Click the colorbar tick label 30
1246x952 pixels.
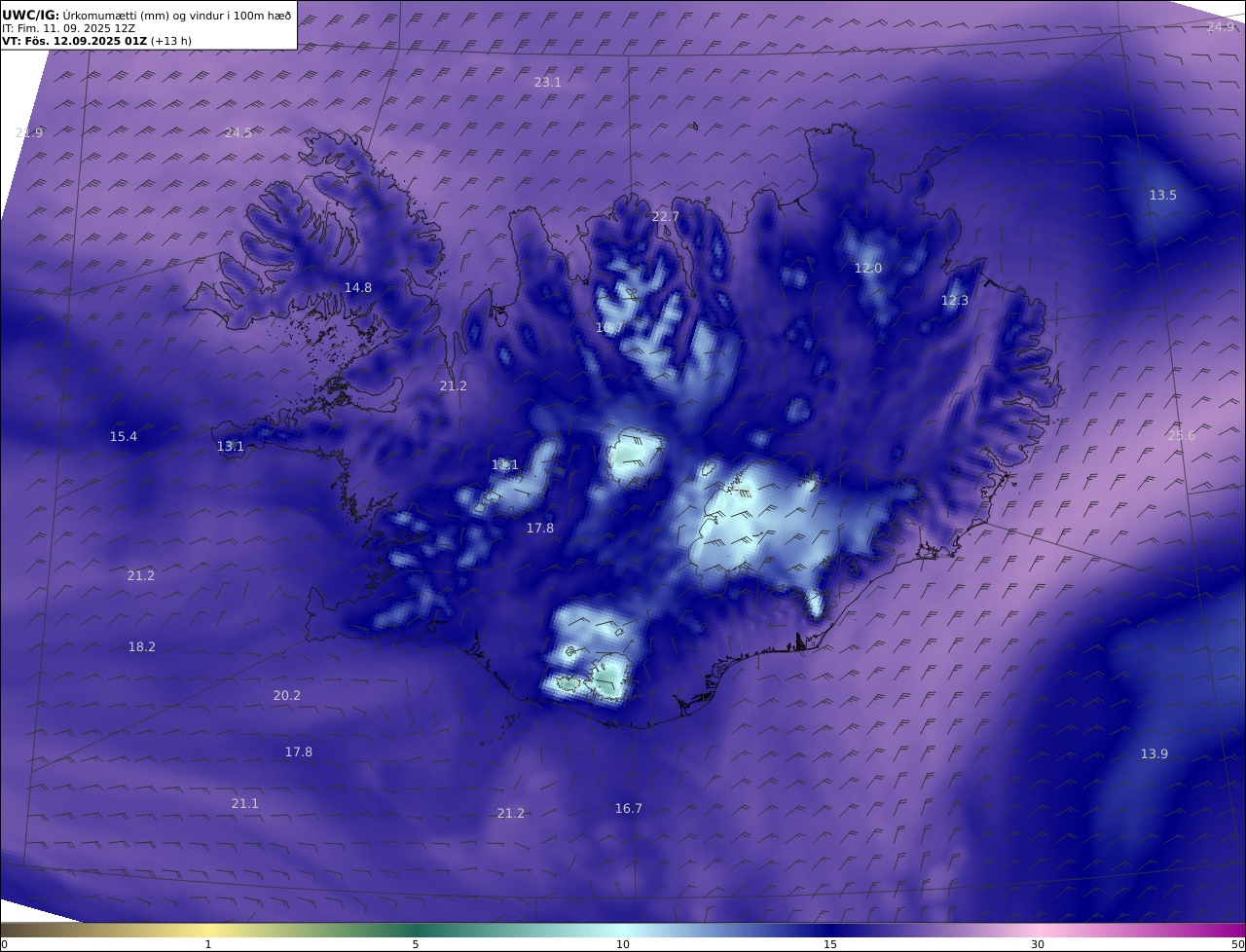tap(1038, 943)
